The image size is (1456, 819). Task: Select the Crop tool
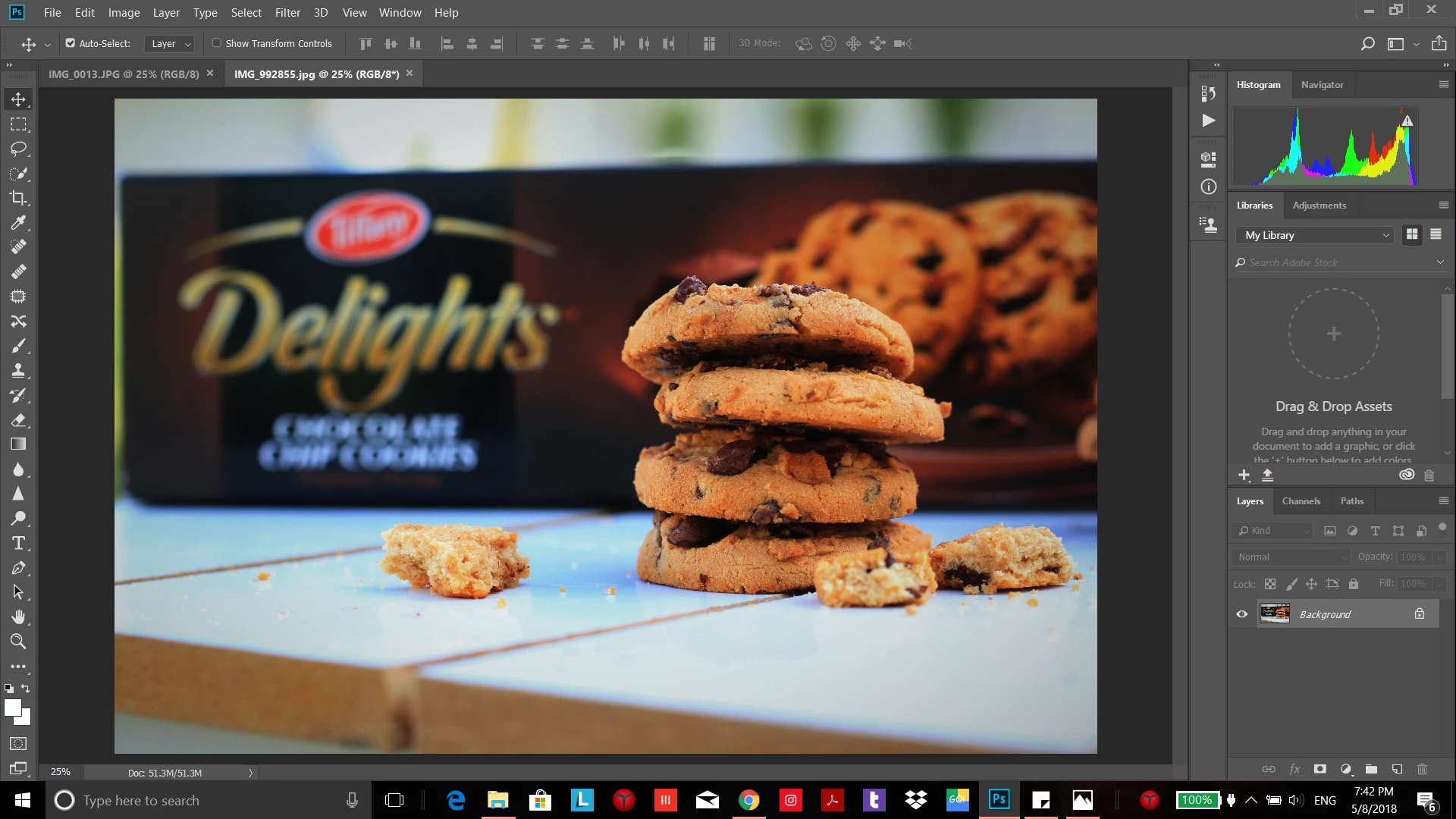(18, 198)
